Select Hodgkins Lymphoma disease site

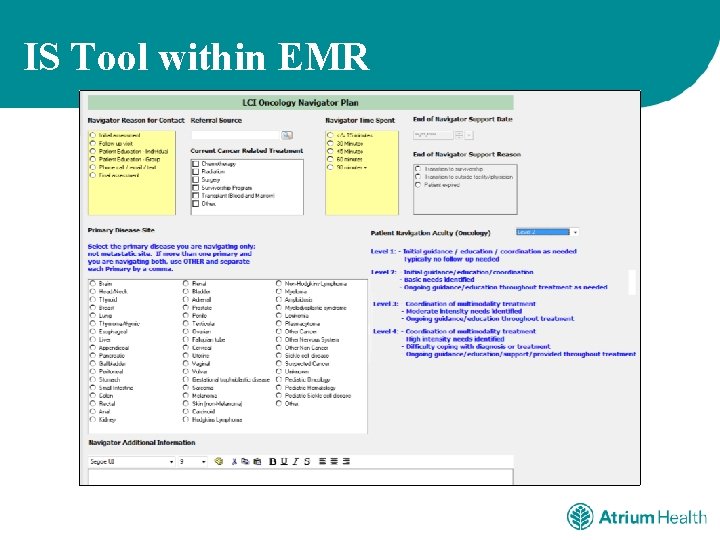coord(186,419)
